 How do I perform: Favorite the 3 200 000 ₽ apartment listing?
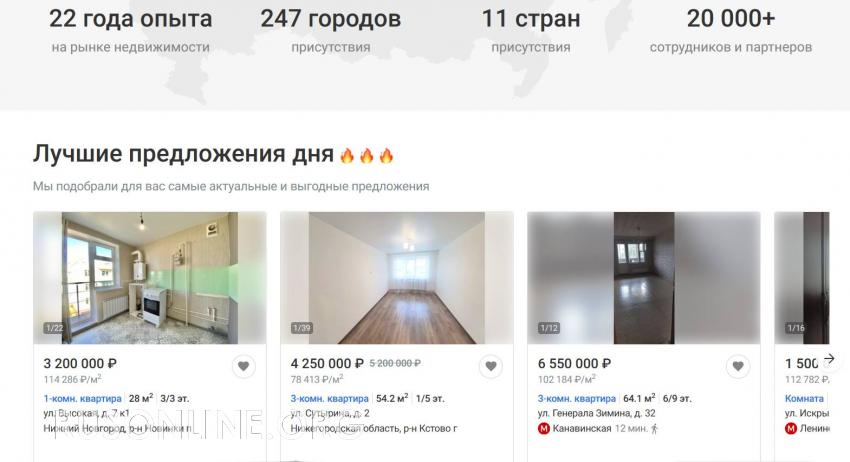pyautogui.click(x=243, y=367)
